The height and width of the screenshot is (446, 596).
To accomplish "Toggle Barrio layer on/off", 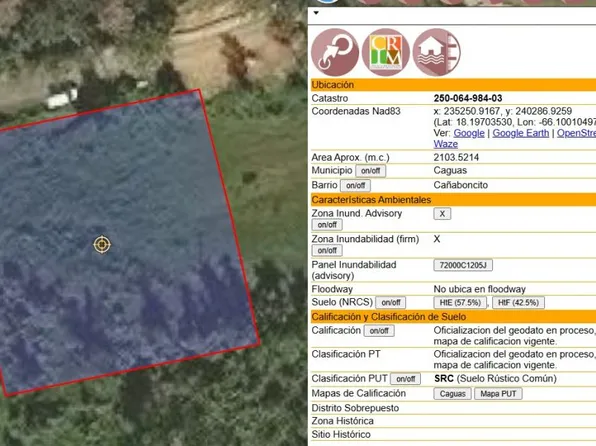I will point(355,186).
